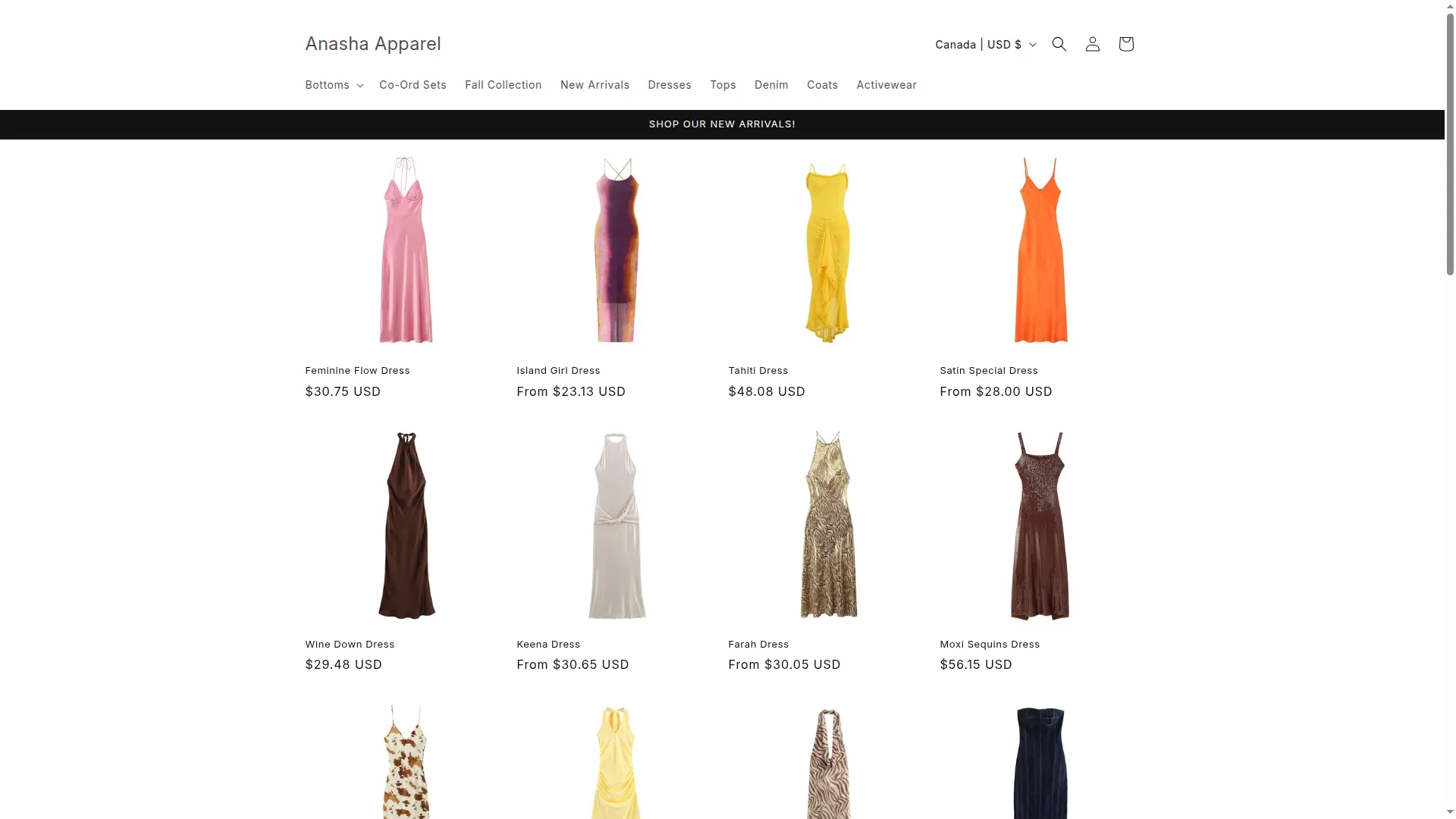Open Keena Dress product link
The image size is (1456, 819).
tap(548, 645)
